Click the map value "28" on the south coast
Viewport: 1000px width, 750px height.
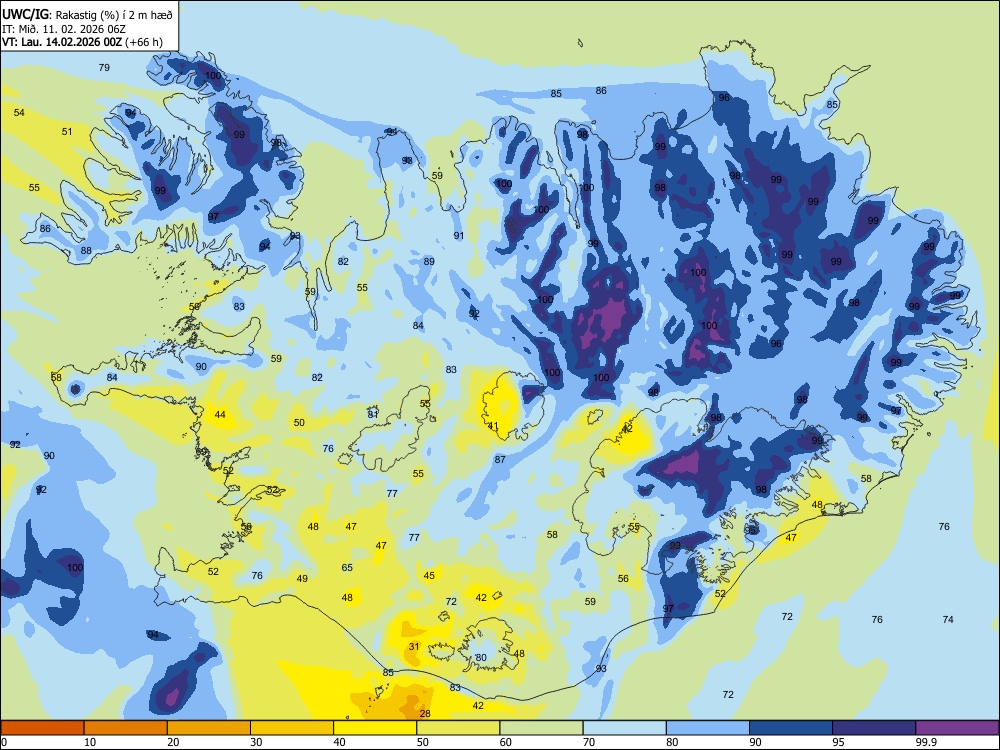point(425,713)
